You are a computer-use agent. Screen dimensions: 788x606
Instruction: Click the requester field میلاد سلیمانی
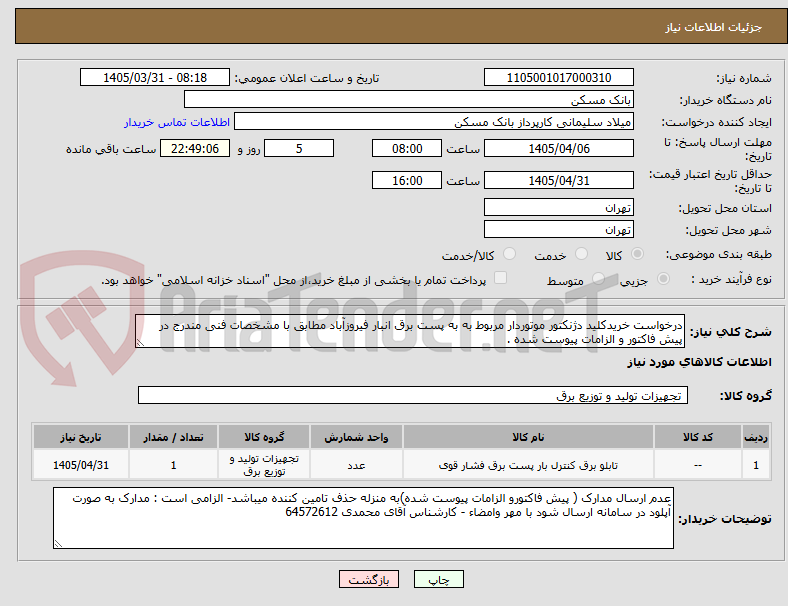point(434,122)
